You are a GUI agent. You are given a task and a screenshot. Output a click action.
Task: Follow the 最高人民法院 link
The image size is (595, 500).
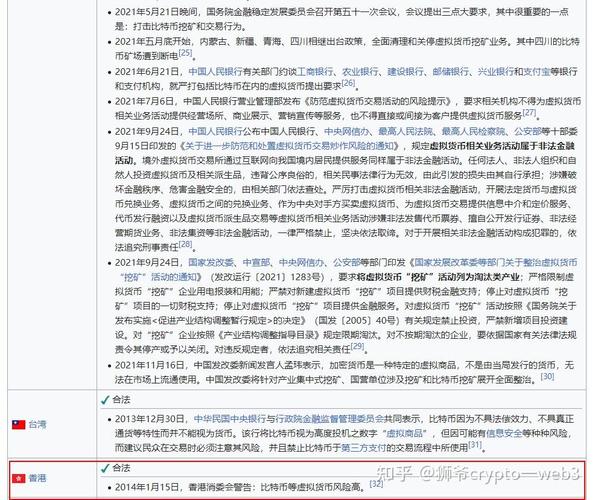pos(405,132)
